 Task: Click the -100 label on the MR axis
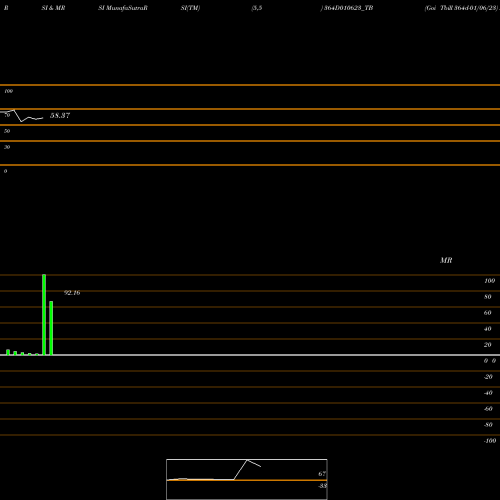(x=490, y=441)
